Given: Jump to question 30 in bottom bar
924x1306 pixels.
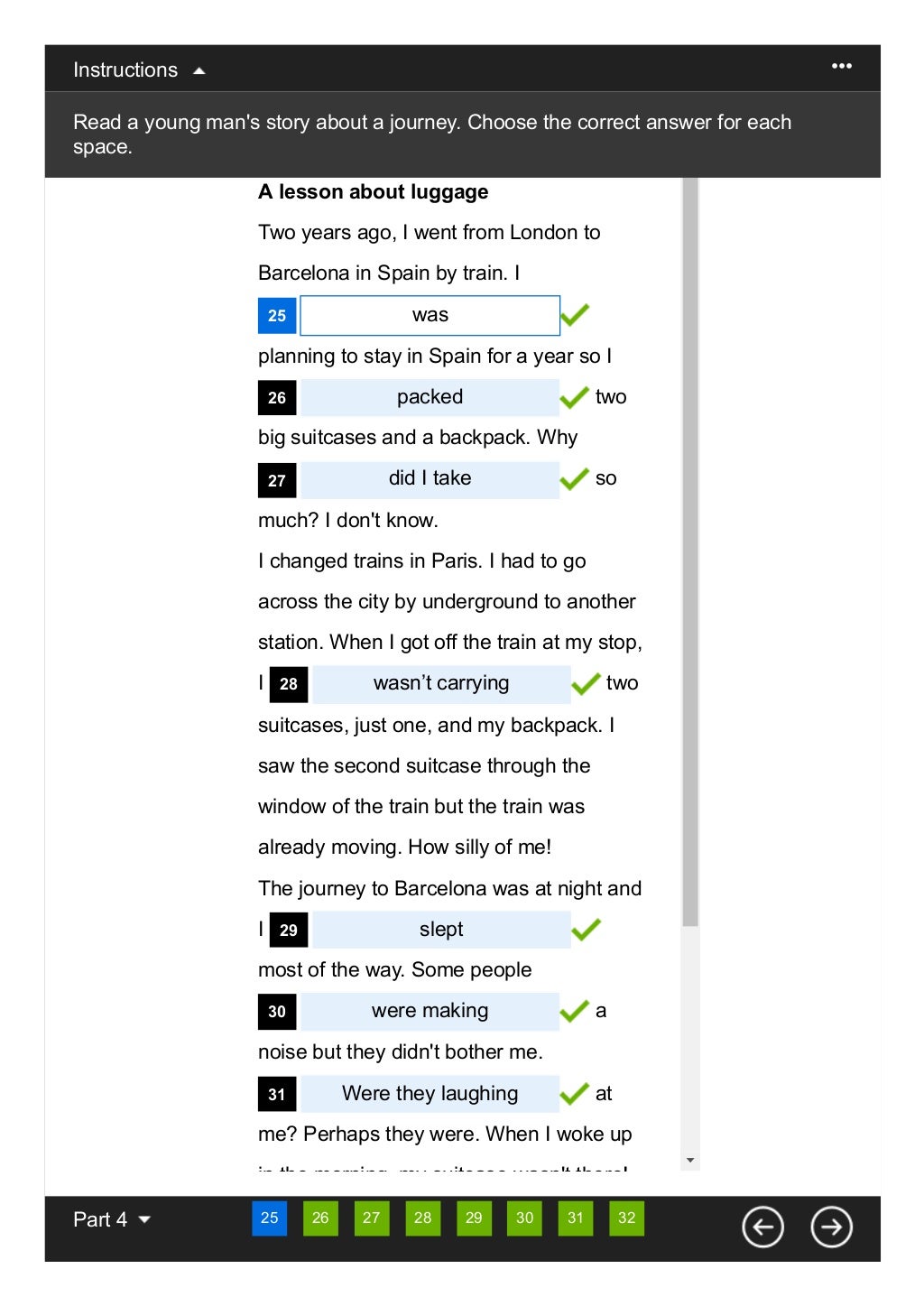Looking at the screenshot, I should [524, 1218].
